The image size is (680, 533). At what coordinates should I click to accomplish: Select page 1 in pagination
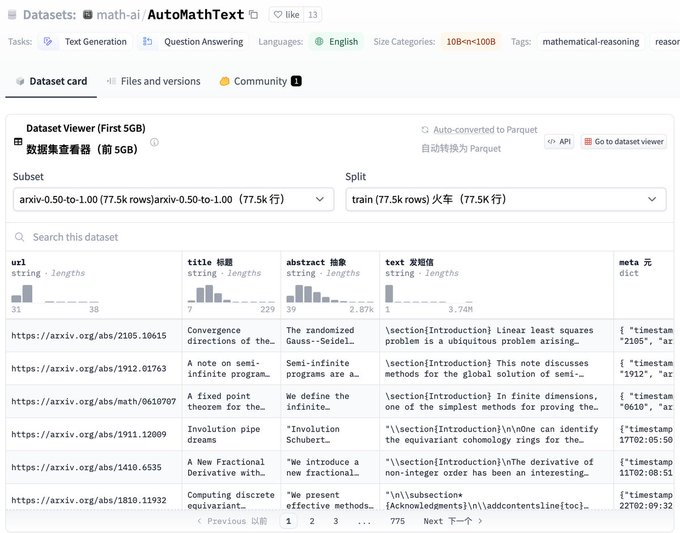click(x=288, y=521)
